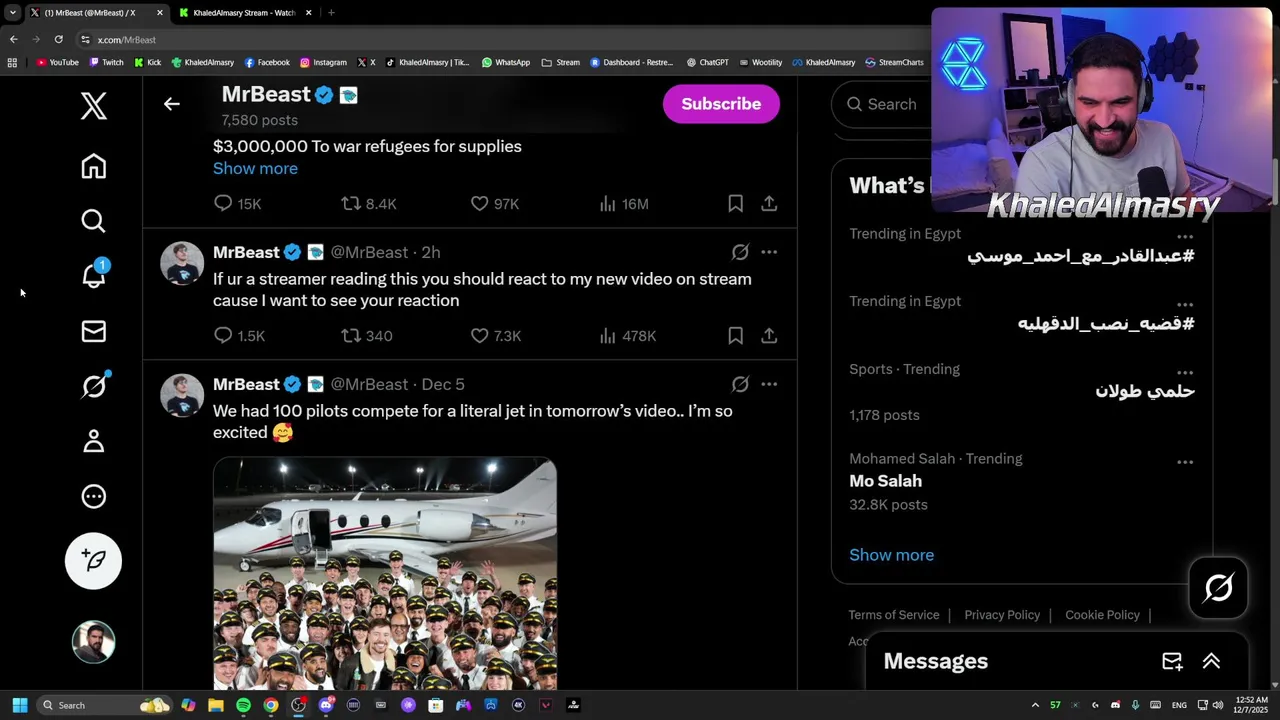Open account avatar at sidebar bottom
Screen dimensions: 1280x720
pyautogui.click(x=94, y=642)
